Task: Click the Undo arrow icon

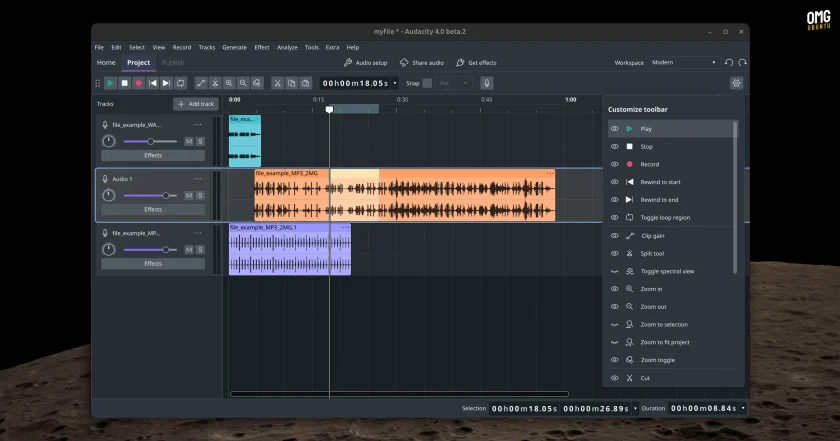Action: [729, 63]
